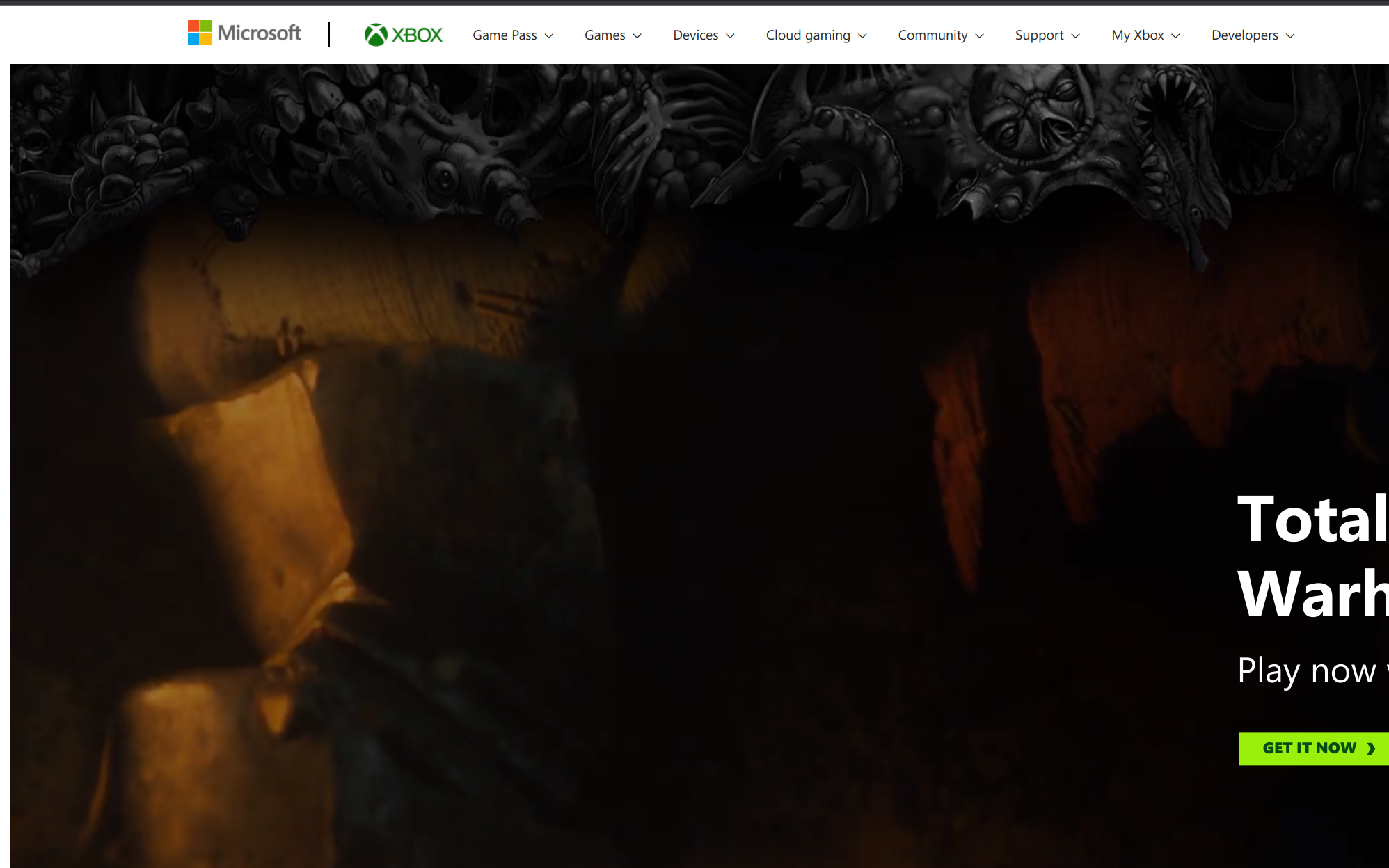Open the Games dropdown
This screenshot has width=1389, height=868.
pyautogui.click(x=613, y=35)
